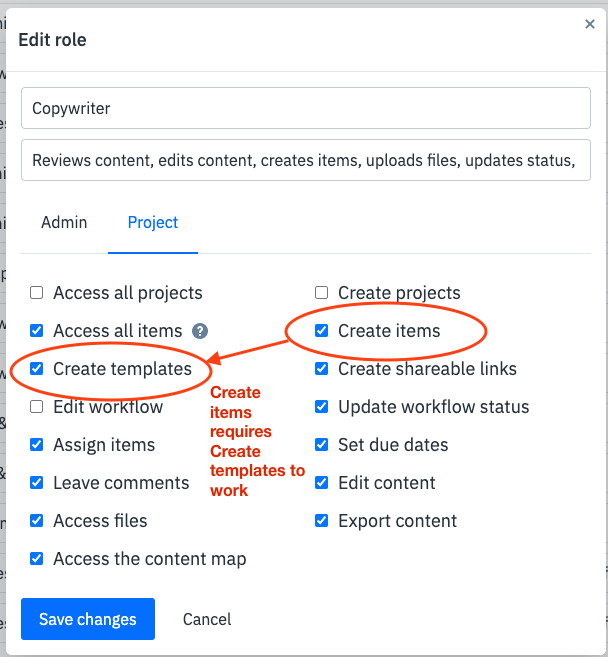Click the help icon beside Access all items
608x657 pixels.
200,331
